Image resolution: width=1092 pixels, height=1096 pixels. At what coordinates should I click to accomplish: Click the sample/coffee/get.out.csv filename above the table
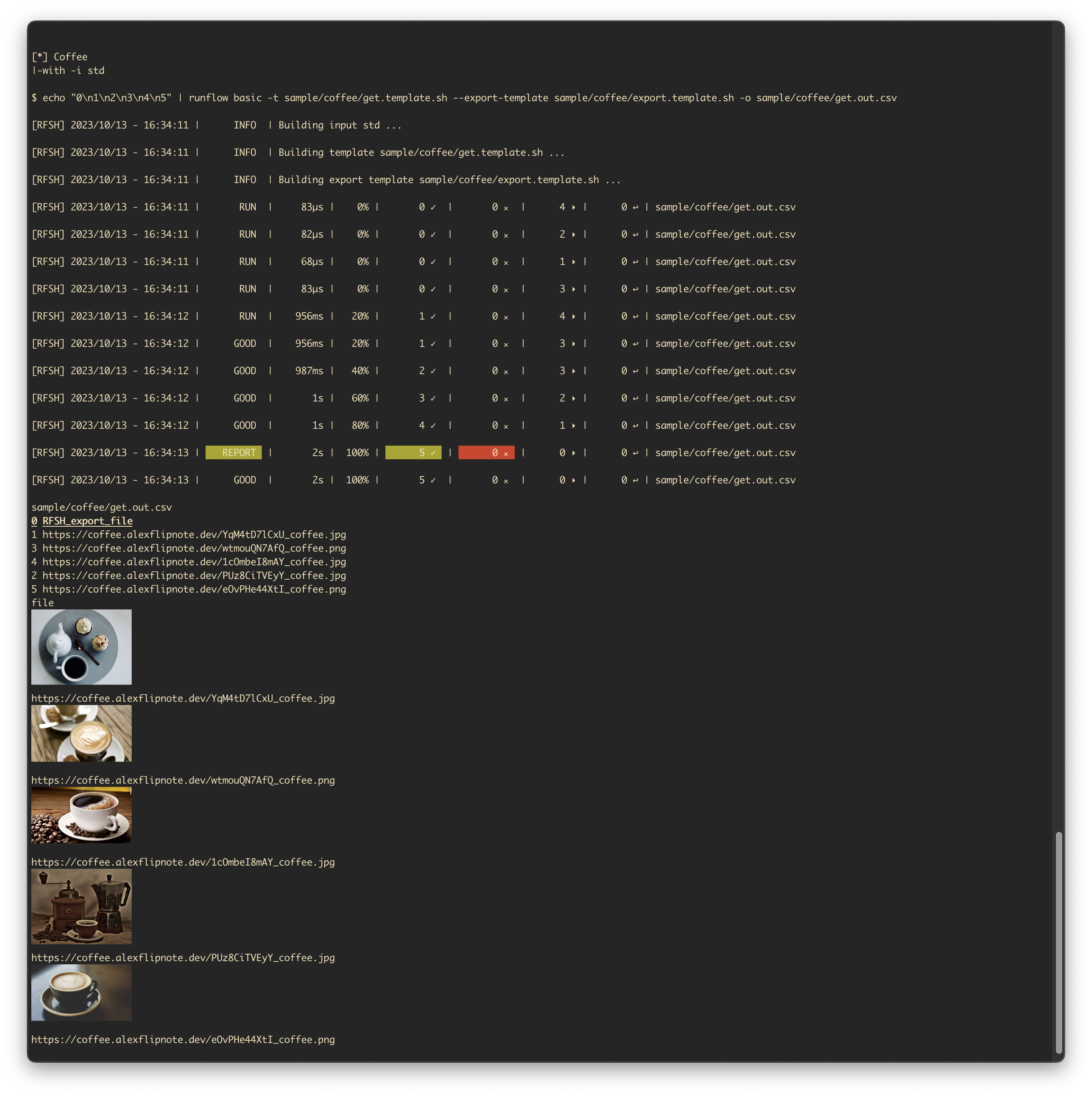[102, 507]
